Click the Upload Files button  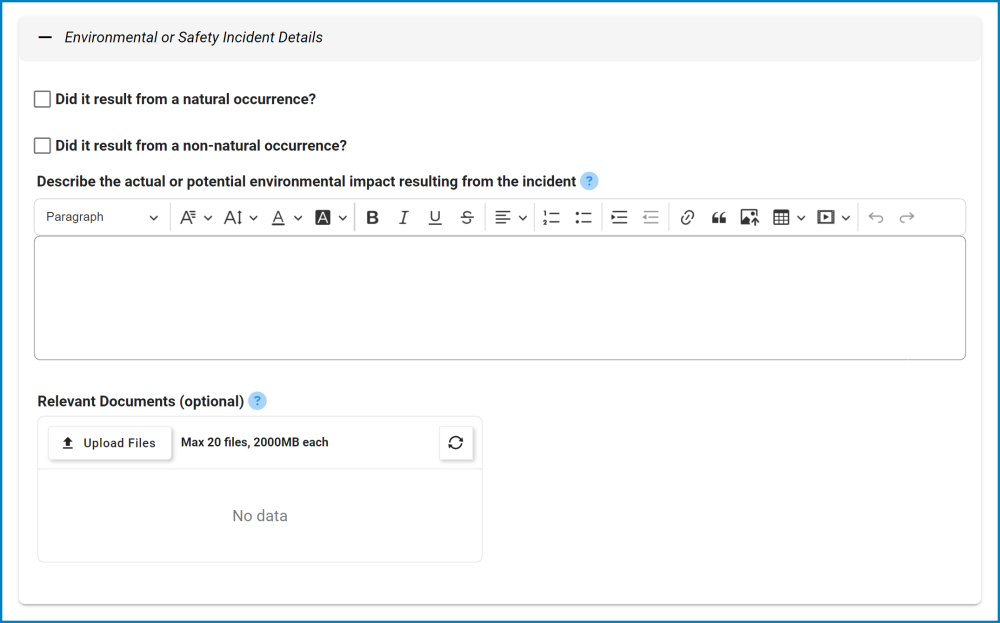pos(110,443)
